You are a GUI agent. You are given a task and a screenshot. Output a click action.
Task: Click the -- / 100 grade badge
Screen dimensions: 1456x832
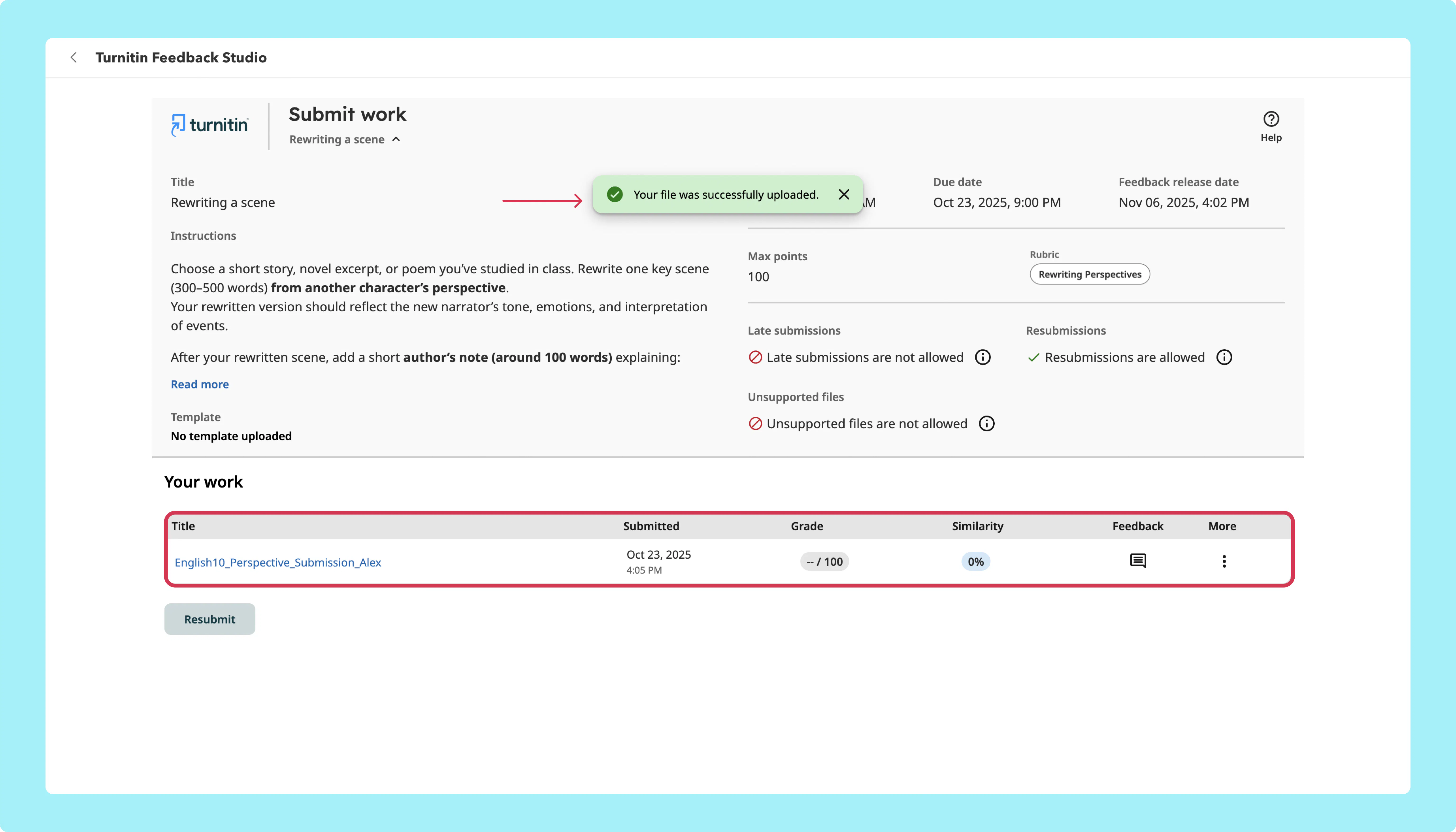tap(825, 562)
